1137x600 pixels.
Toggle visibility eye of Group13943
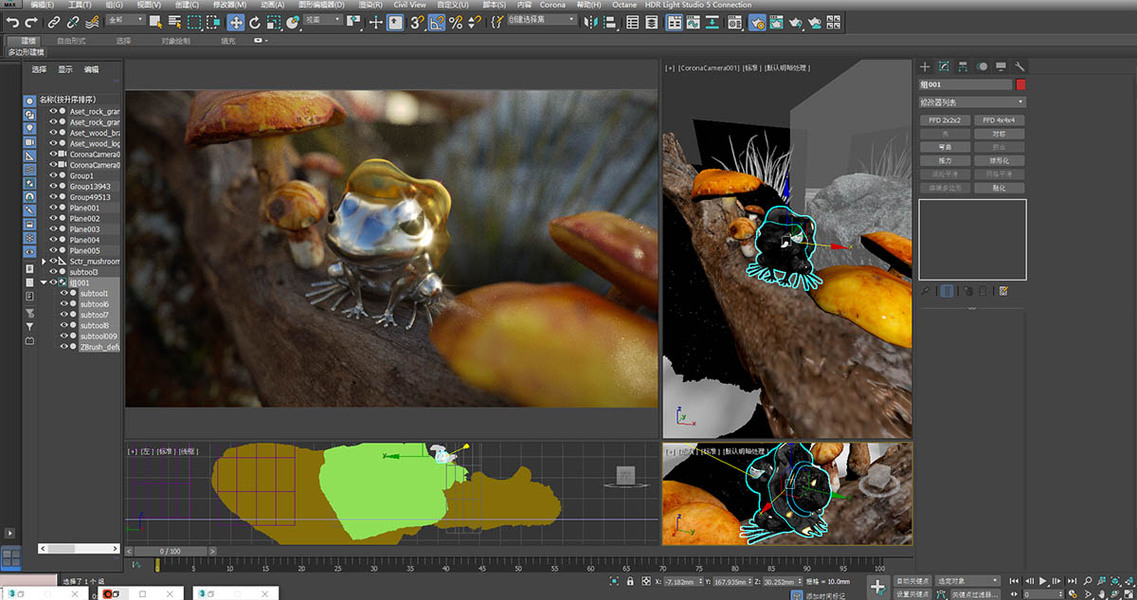(53, 186)
